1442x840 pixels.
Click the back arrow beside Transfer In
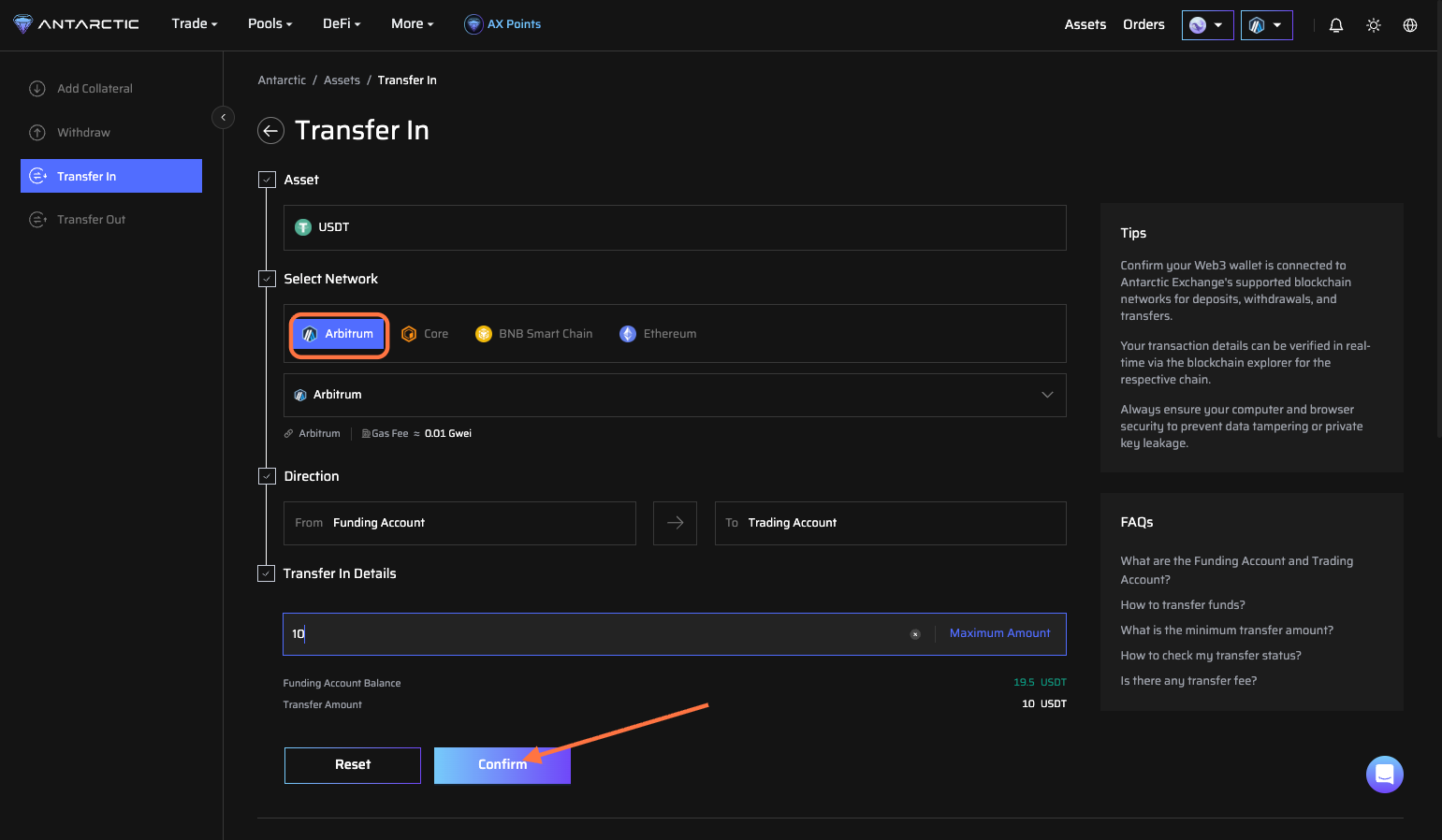click(270, 131)
